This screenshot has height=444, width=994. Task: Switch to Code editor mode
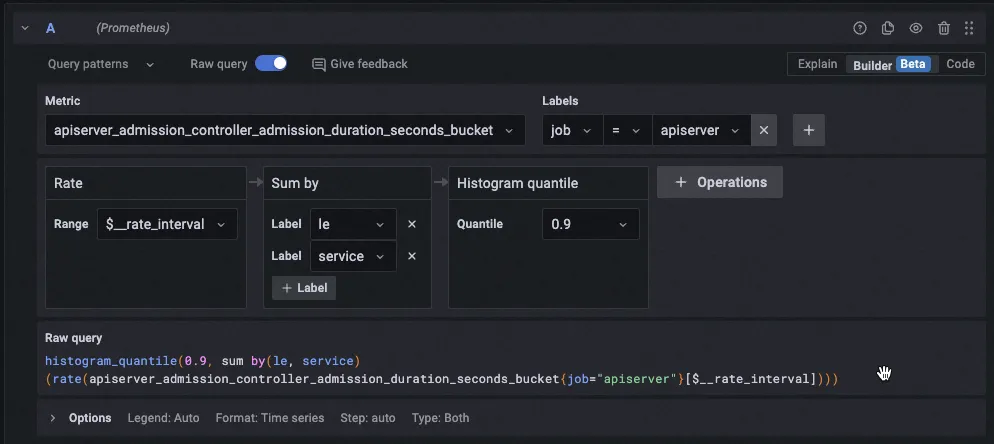[x=960, y=64]
